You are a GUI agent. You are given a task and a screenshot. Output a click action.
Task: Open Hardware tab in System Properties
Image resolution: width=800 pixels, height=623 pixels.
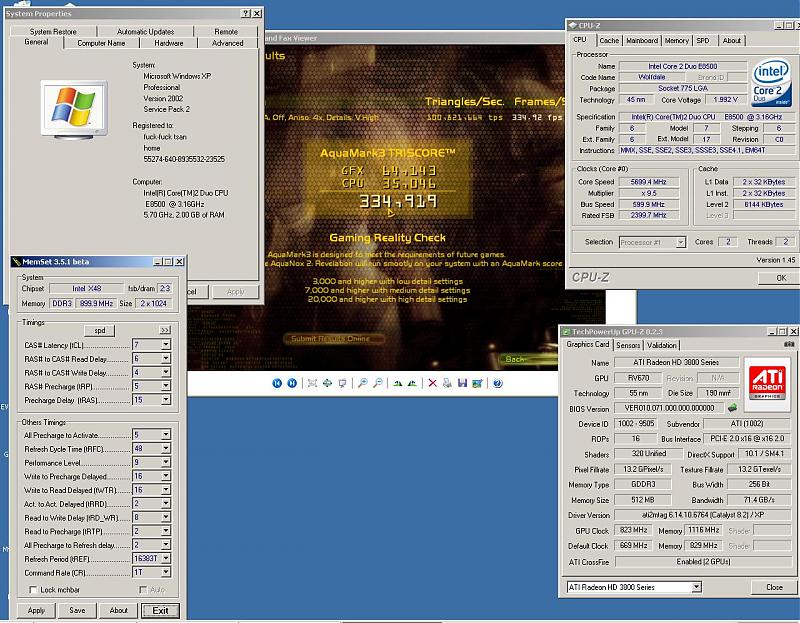[168, 43]
